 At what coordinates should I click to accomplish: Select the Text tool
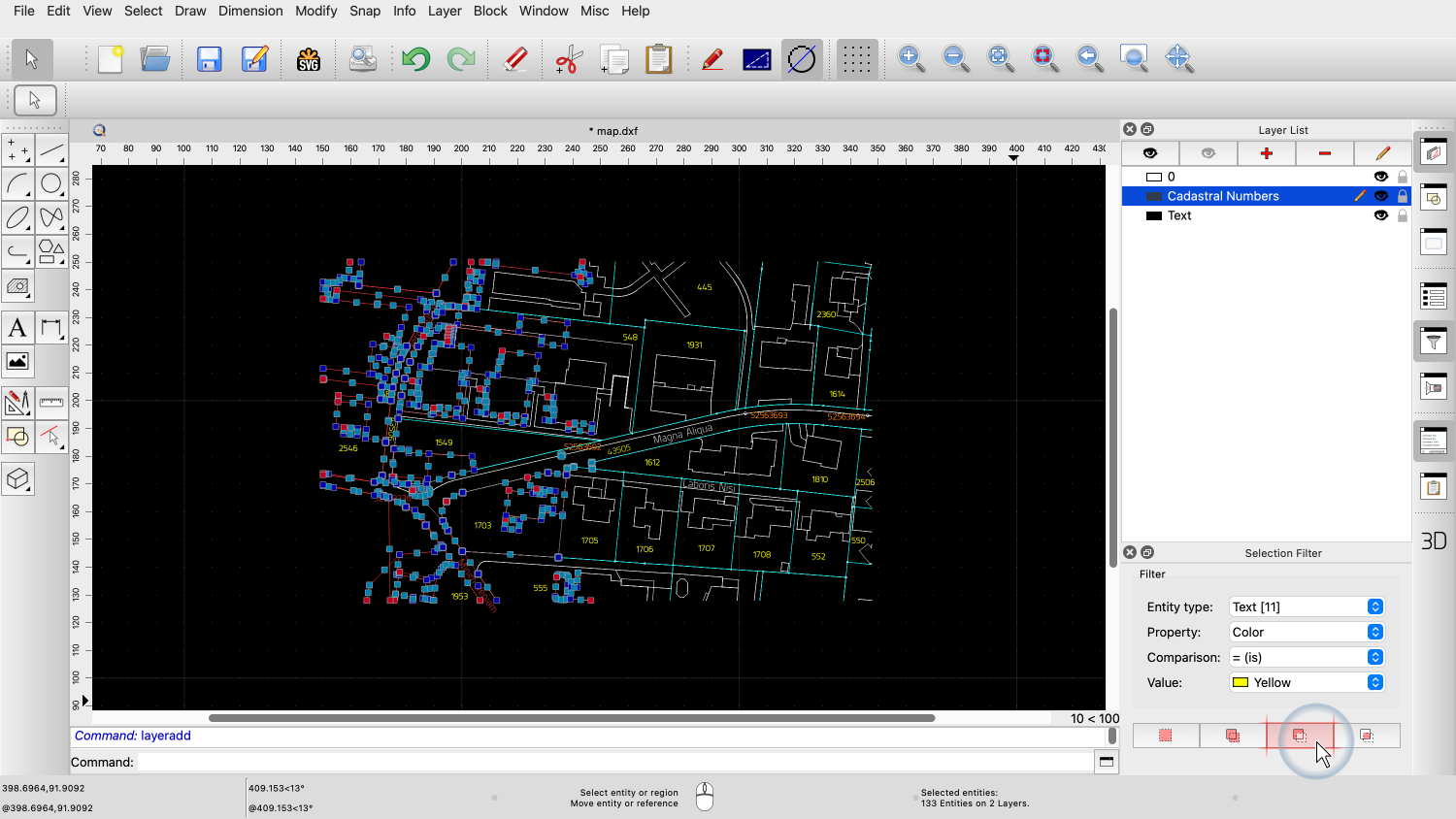(17, 328)
